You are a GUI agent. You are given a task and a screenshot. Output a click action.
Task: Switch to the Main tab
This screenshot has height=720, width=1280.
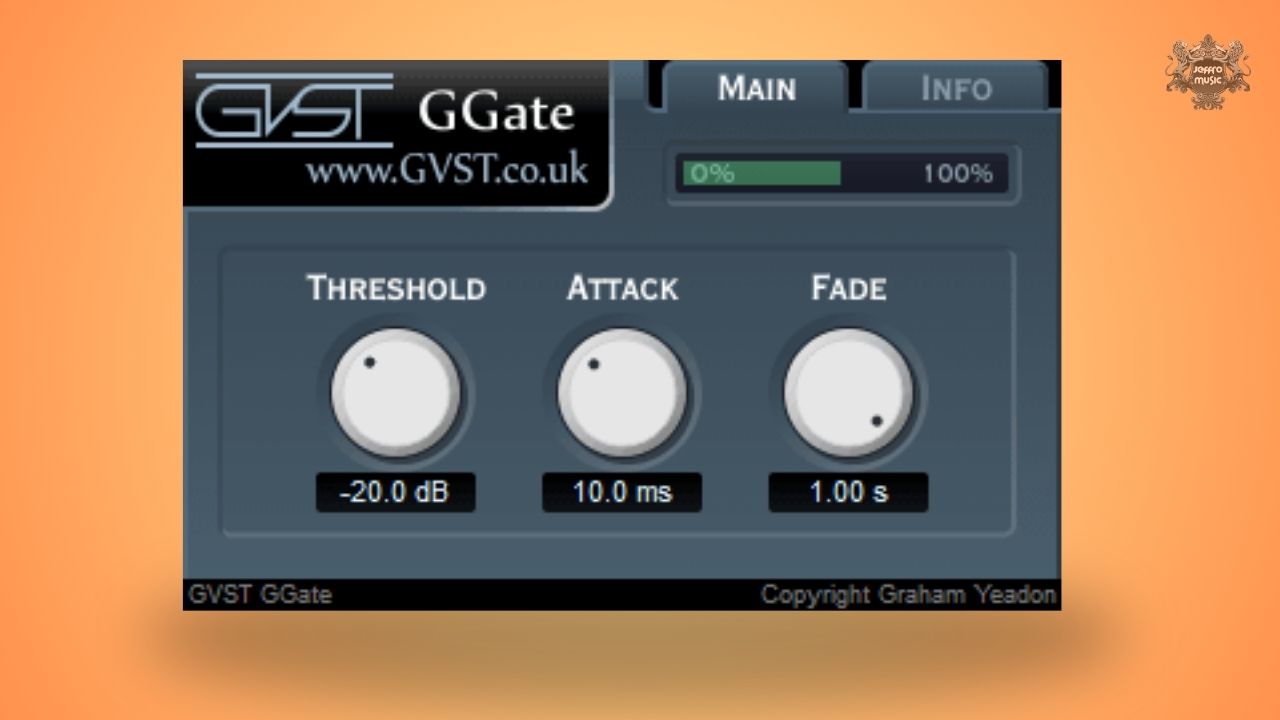pyautogui.click(x=756, y=88)
